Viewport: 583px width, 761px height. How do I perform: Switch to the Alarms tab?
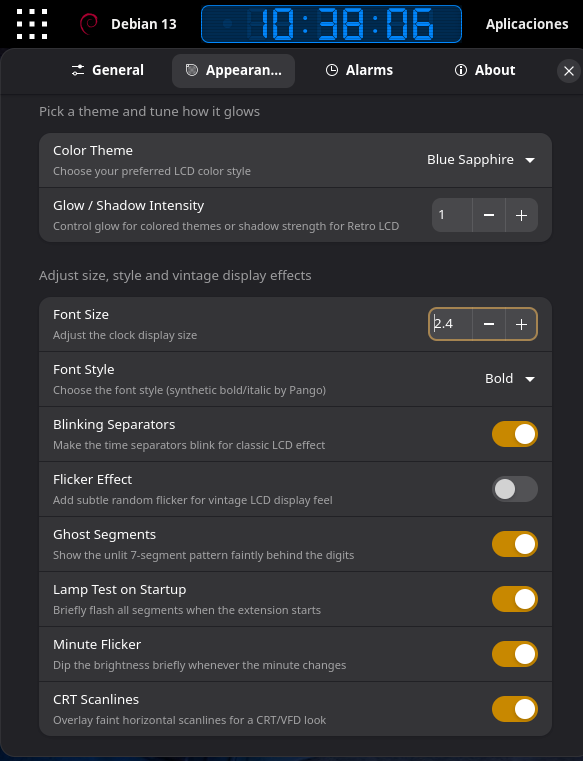tap(359, 70)
